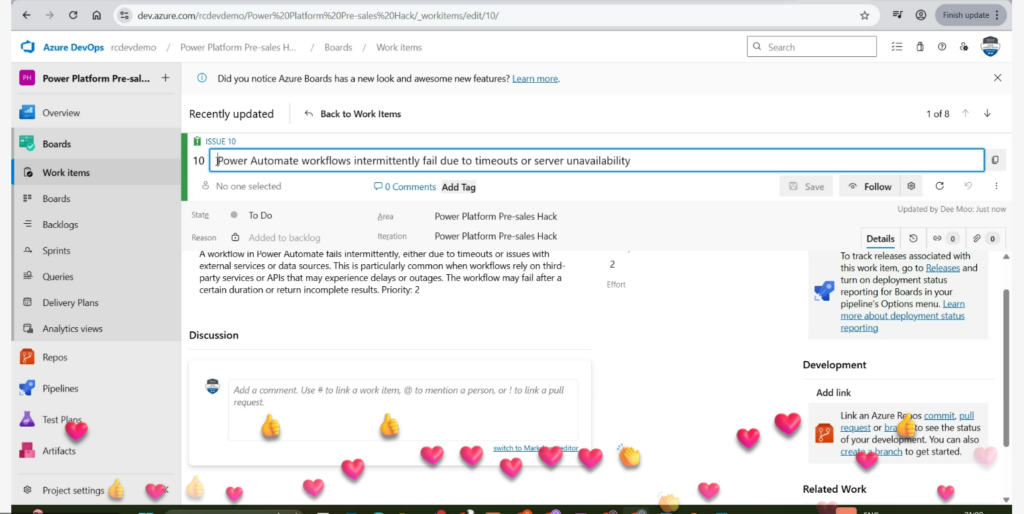Click the plus icon beside project name

click(165, 78)
